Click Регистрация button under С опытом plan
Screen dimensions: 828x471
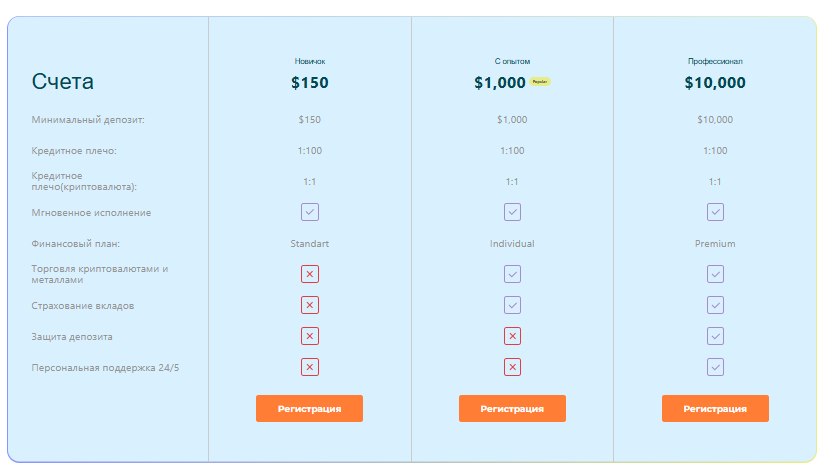(x=512, y=408)
